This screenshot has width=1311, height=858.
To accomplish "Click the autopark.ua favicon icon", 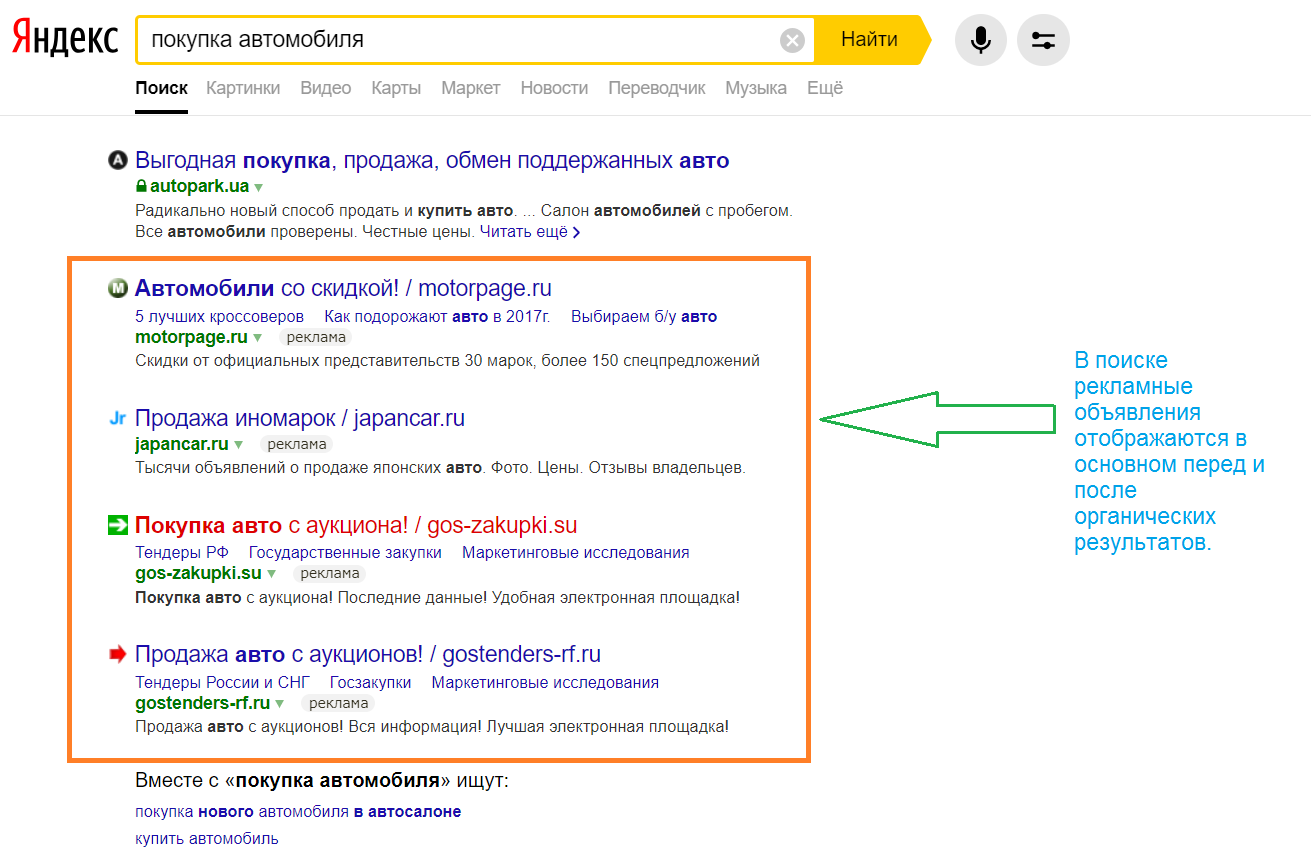I will click(x=117, y=160).
